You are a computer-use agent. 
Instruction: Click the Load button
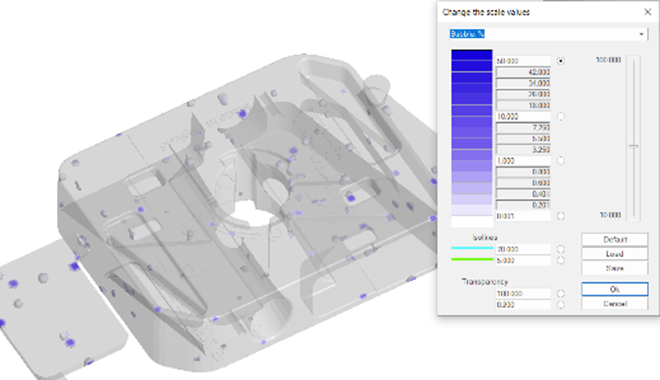pyautogui.click(x=615, y=254)
